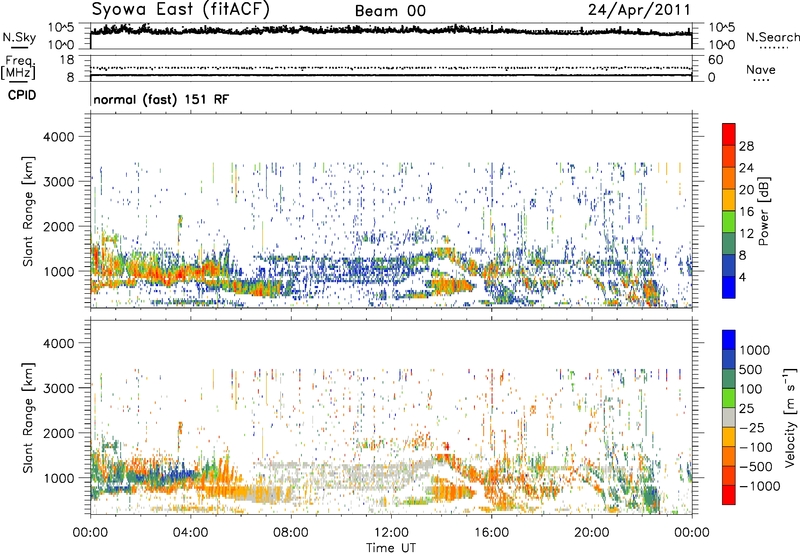
Task: Click the 'Freq. [MHz]' label
Action: click(x=19, y=67)
